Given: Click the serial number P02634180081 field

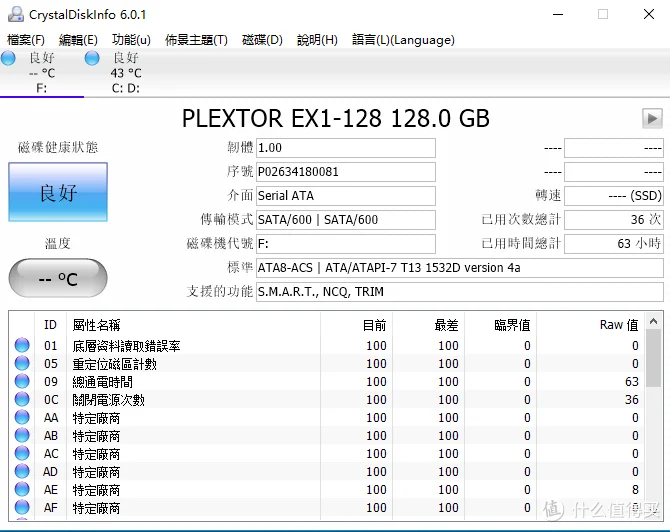Looking at the screenshot, I should (346, 172).
